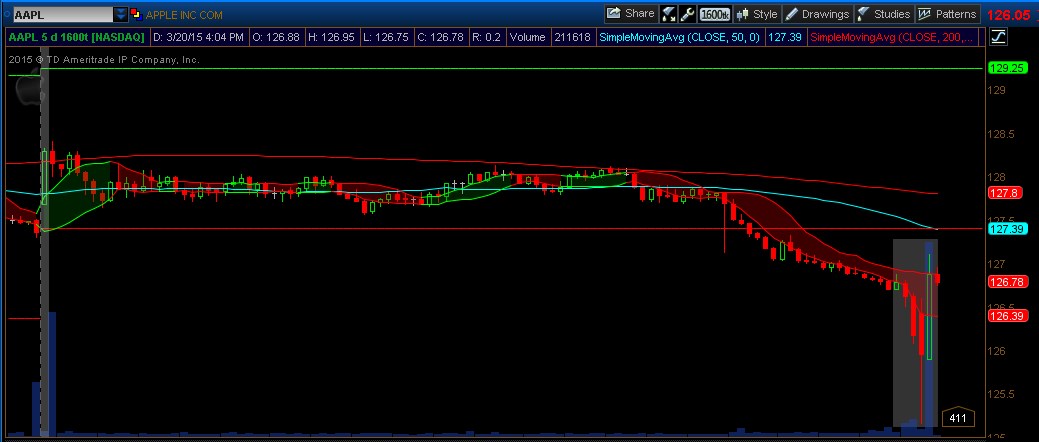Click the Volume 211618 cell
This screenshot has height=442, width=1039.
pos(550,38)
